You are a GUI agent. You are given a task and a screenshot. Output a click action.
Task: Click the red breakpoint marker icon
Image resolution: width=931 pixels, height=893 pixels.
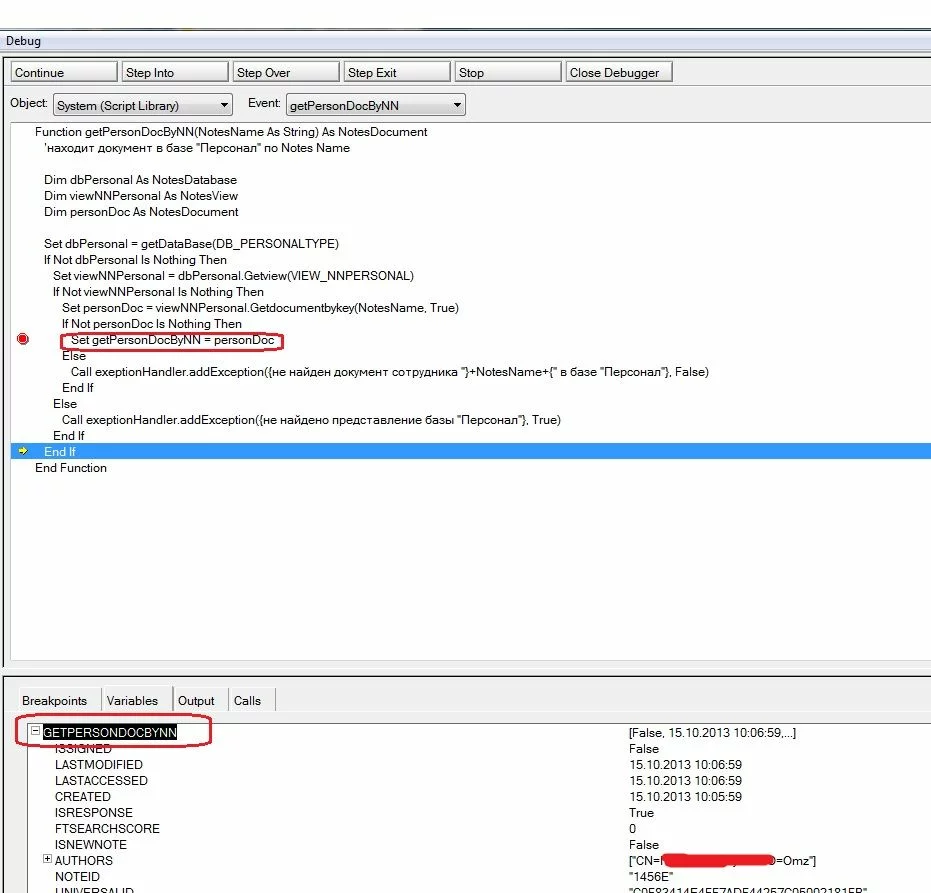23,340
